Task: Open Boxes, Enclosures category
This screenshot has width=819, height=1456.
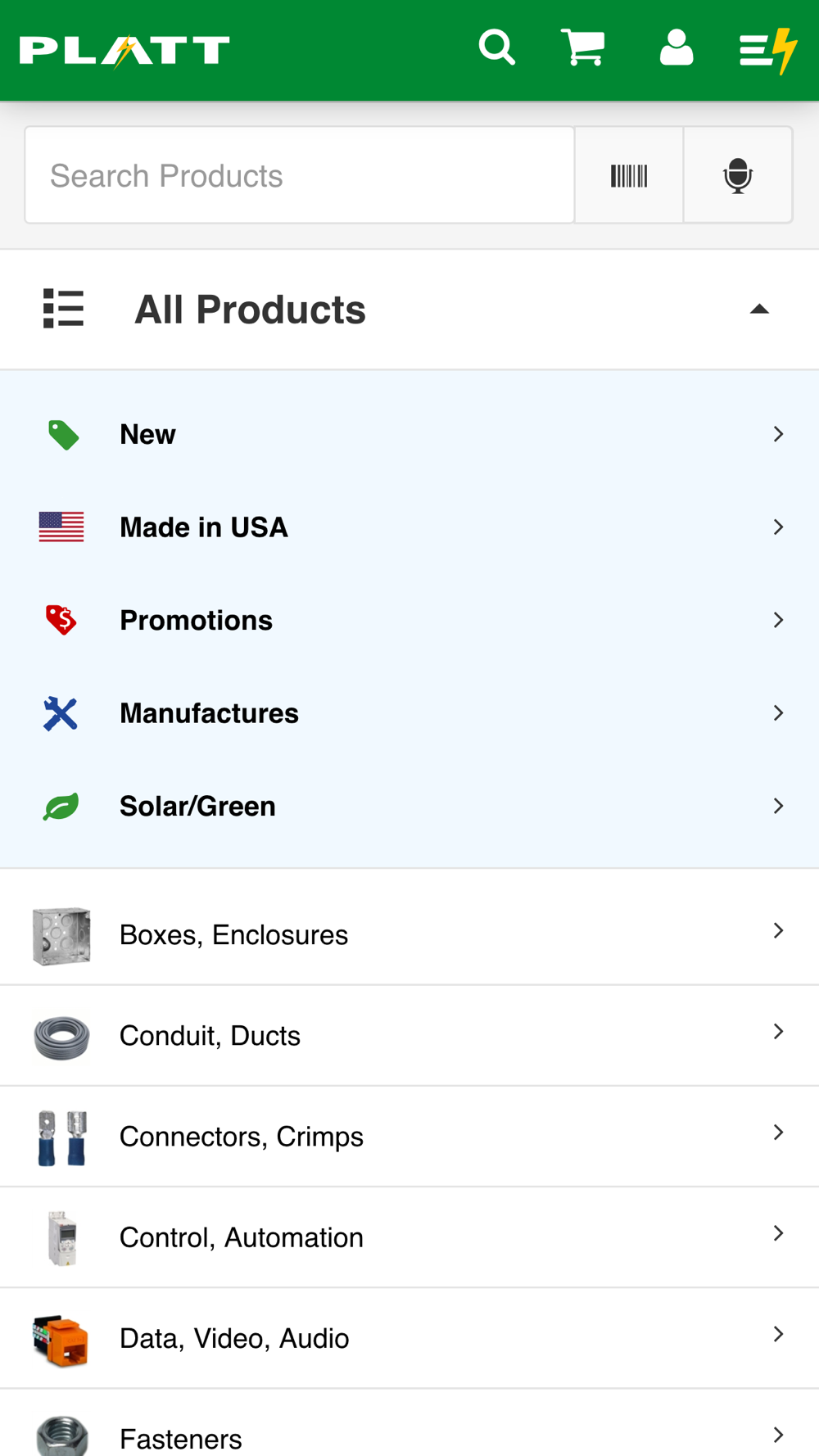Action: click(x=409, y=934)
